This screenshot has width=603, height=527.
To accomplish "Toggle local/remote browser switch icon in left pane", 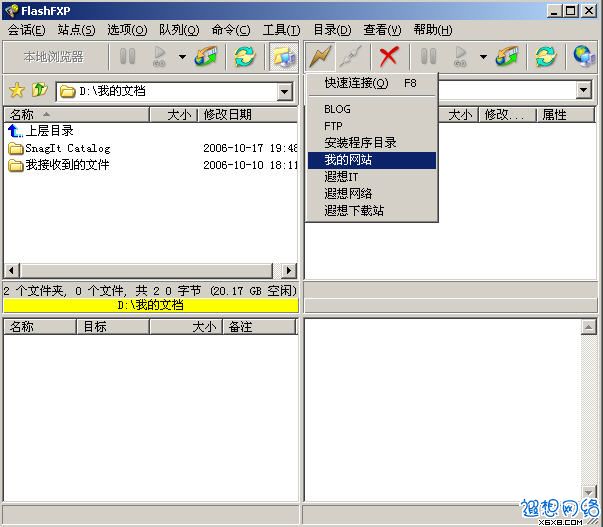I will click(283, 56).
